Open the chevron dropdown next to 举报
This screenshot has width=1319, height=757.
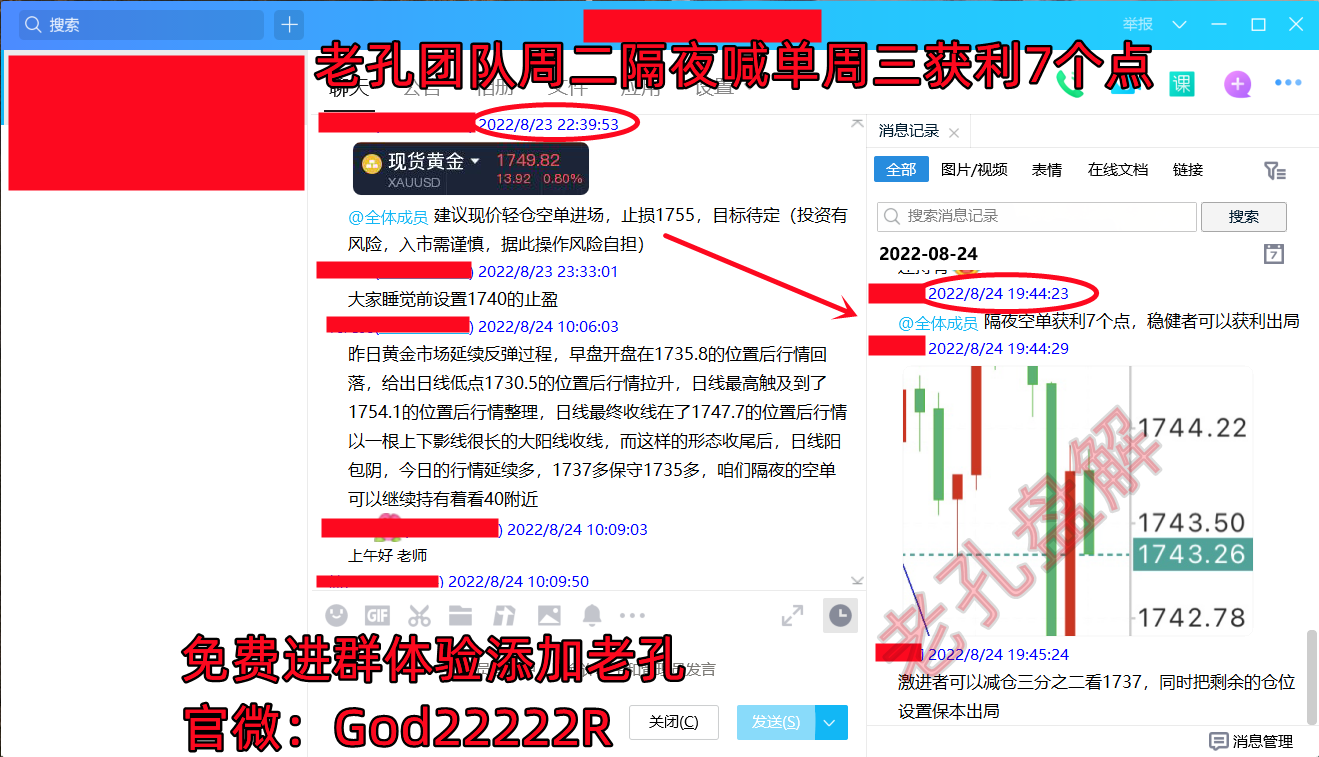tap(1179, 24)
